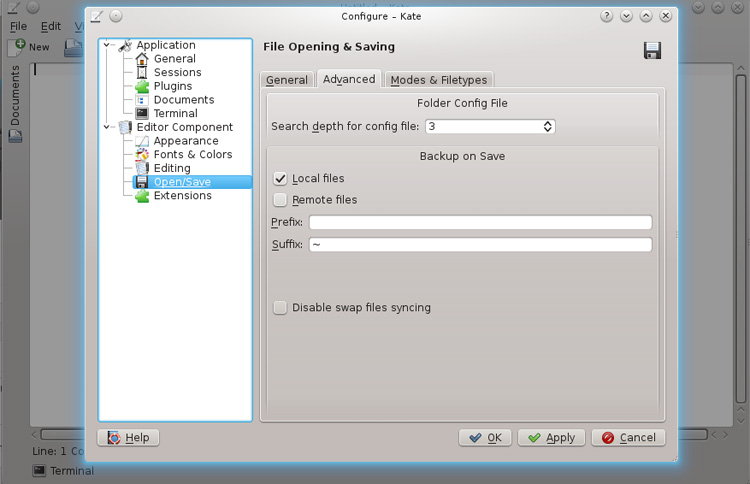
Task: Select Sessions in the config tree
Action: click(177, 73)
